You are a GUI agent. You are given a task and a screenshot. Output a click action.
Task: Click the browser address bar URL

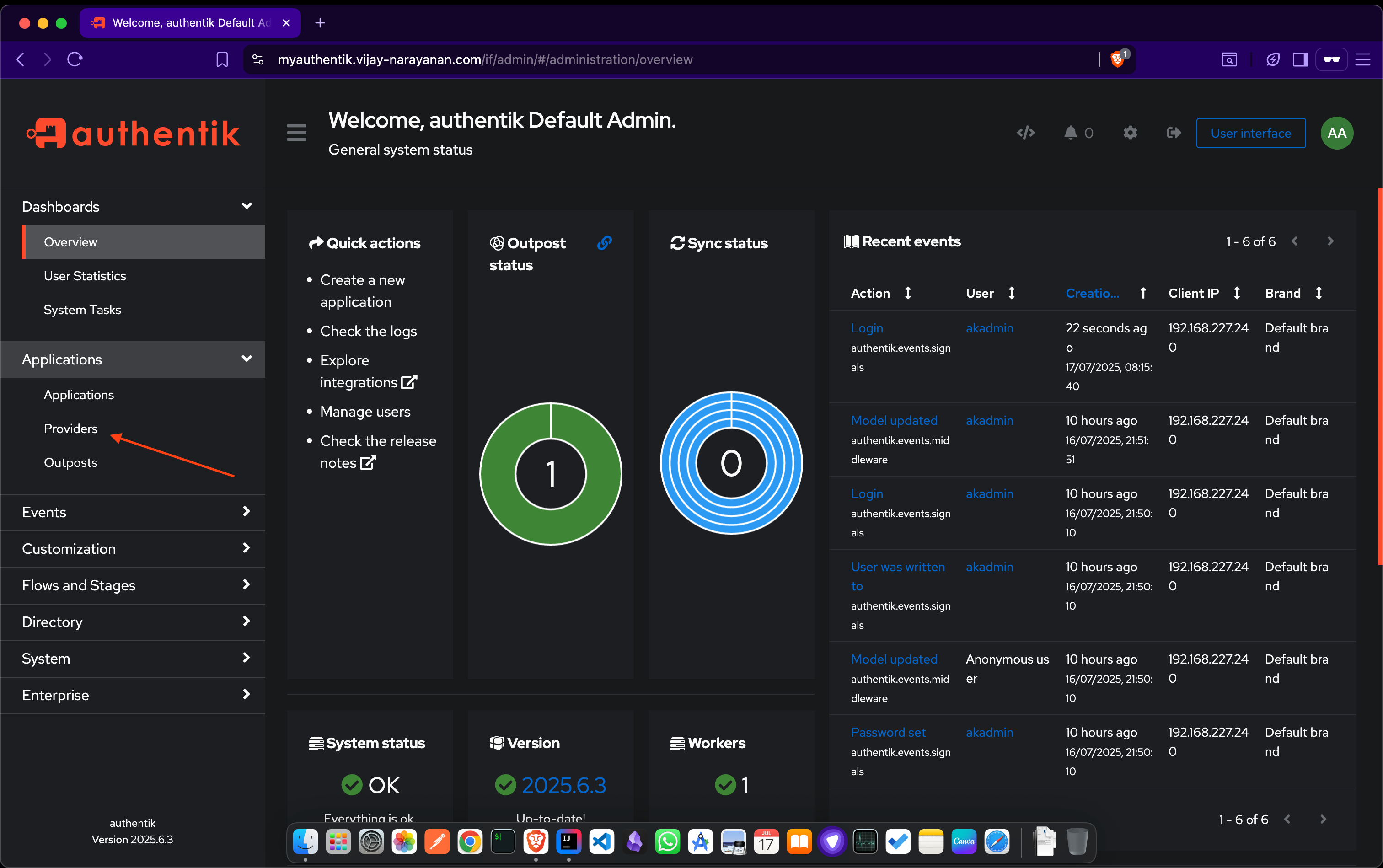click(485, 59)
